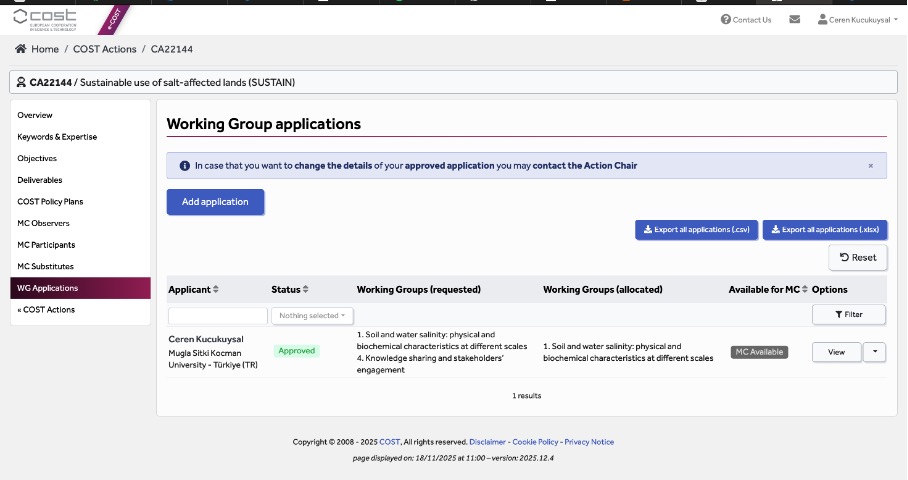Open the envelope messages icon
Image resolution: width=908 pixels, height=480 pixels.
tap(795, 19)
